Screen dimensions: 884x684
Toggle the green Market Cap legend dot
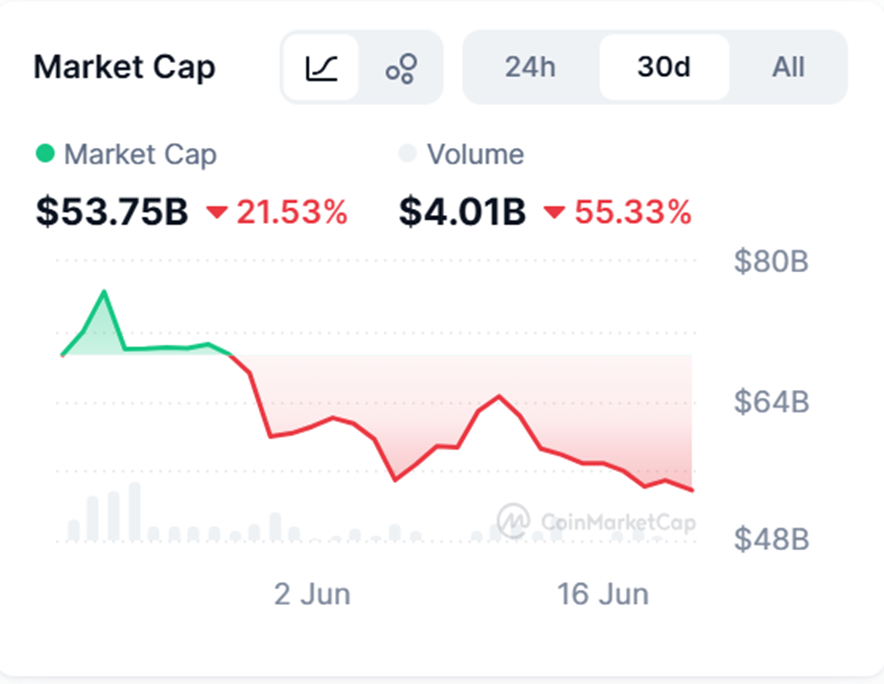[45, 154]
